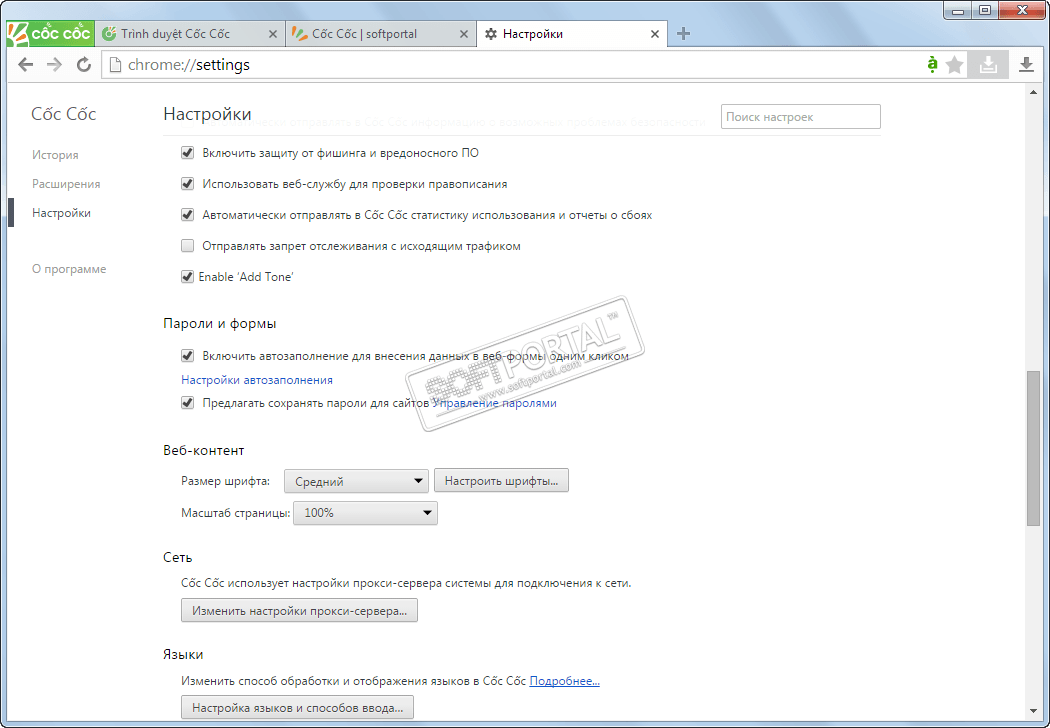Click Изменить настройки прокси-сервера button
The height and width of the screenshot is (728, 1050).
pos(299,610)
